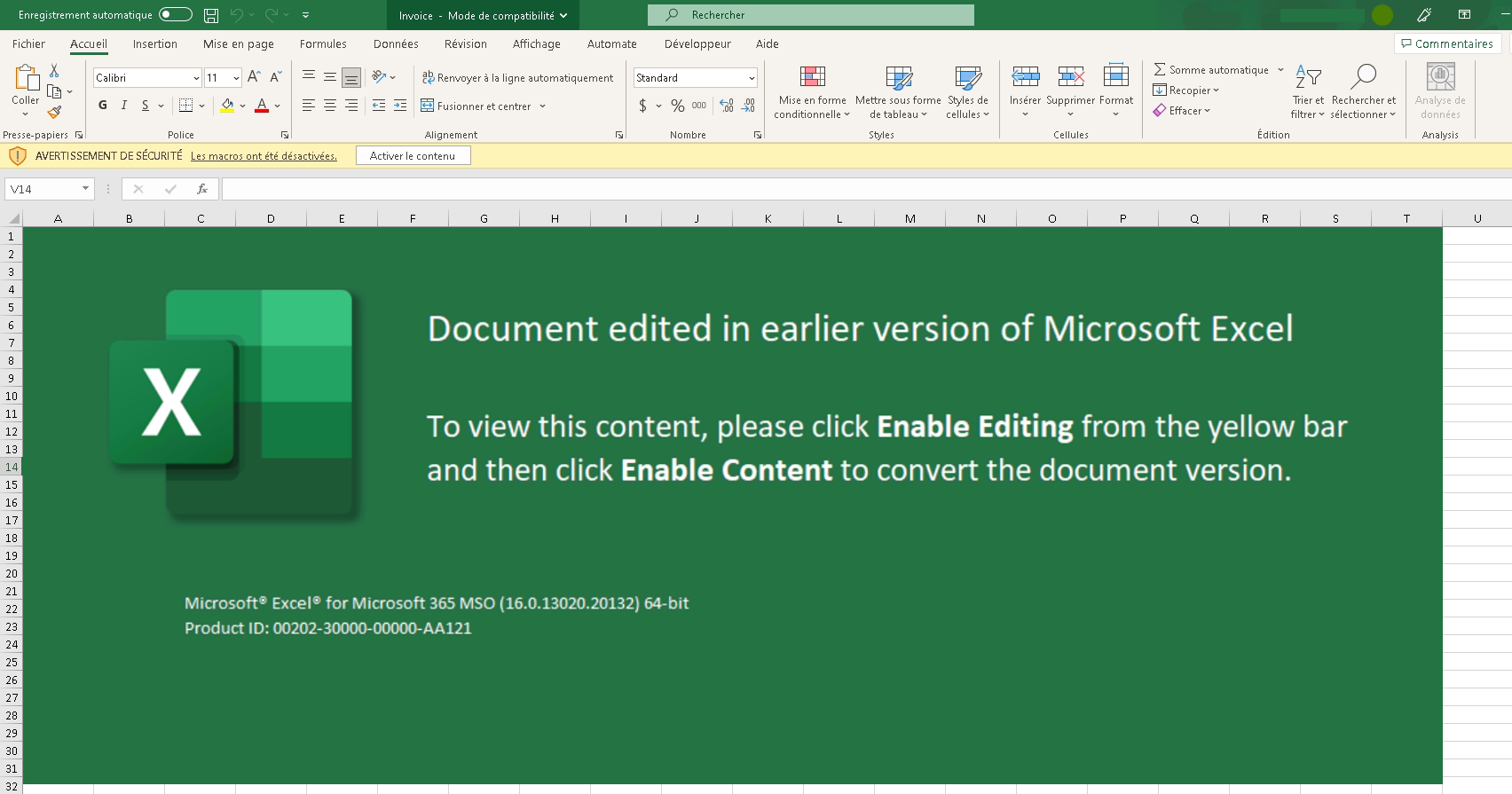The image size is (1512, 794).
Task: Click the increase indent icon
Action: pos(400,106)
